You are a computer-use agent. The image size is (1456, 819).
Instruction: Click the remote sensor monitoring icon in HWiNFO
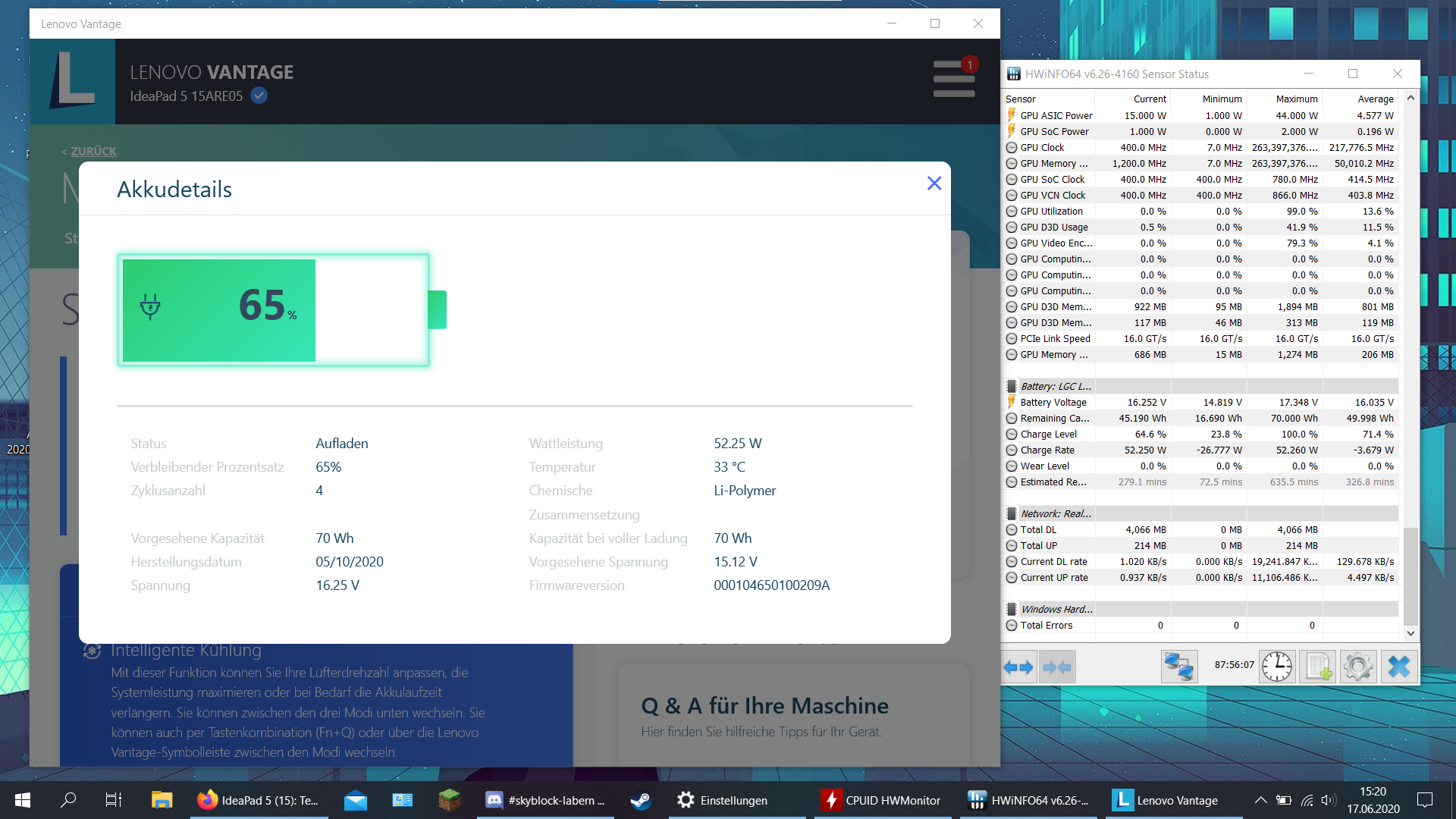[1179, 667]
